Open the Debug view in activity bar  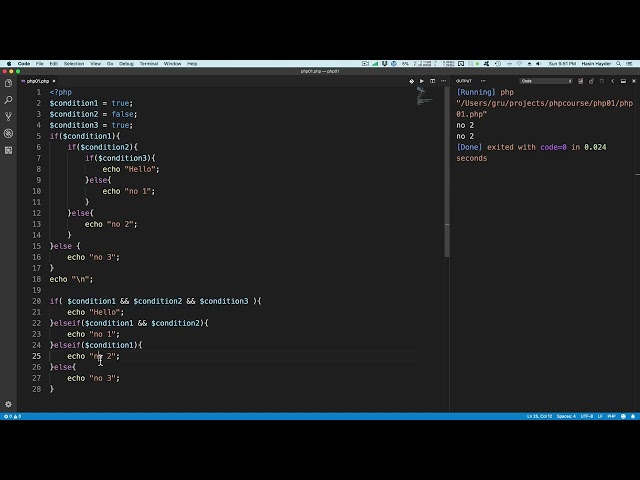point(8,133)
